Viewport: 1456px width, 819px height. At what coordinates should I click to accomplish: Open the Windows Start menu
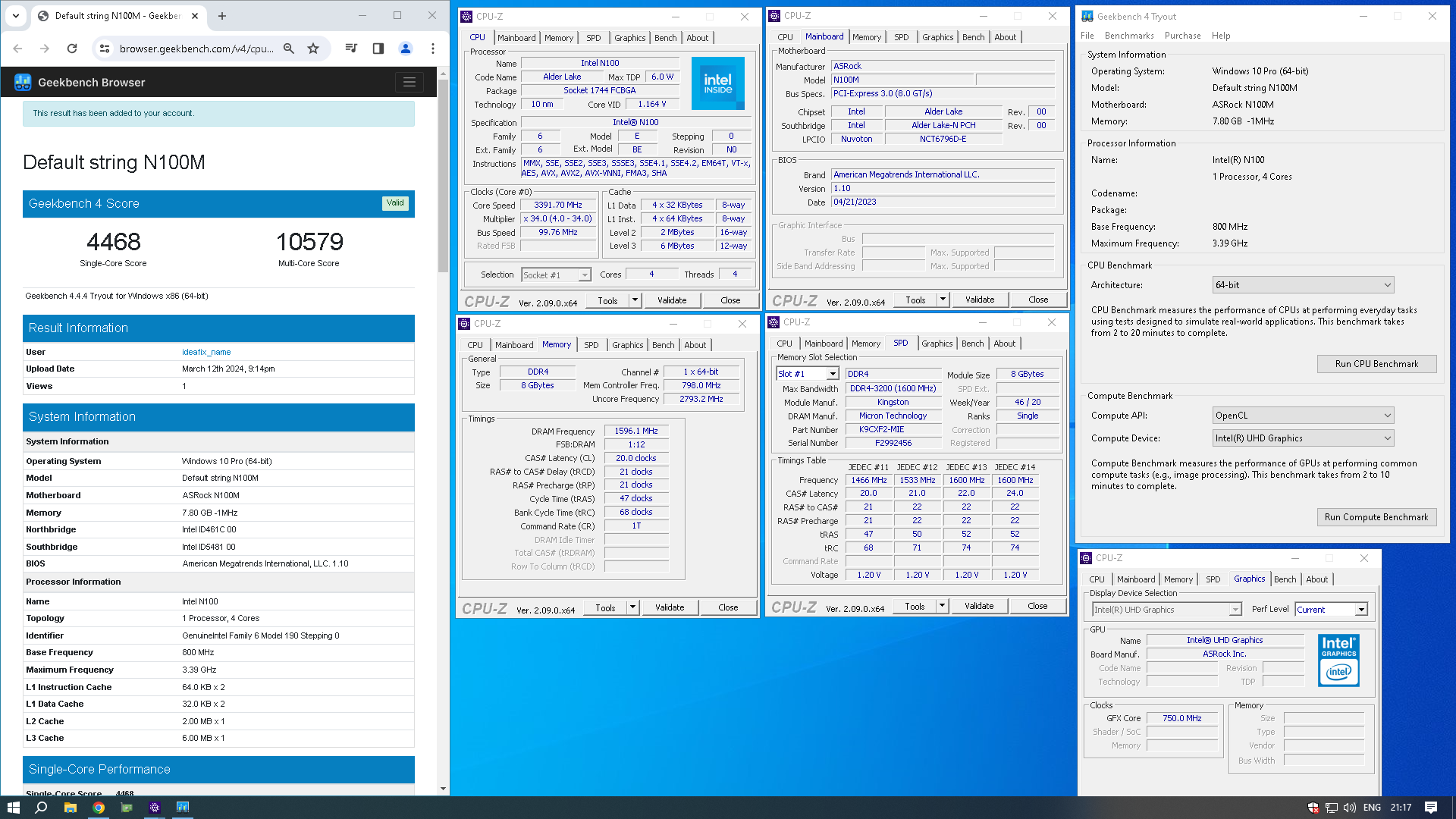13,808
